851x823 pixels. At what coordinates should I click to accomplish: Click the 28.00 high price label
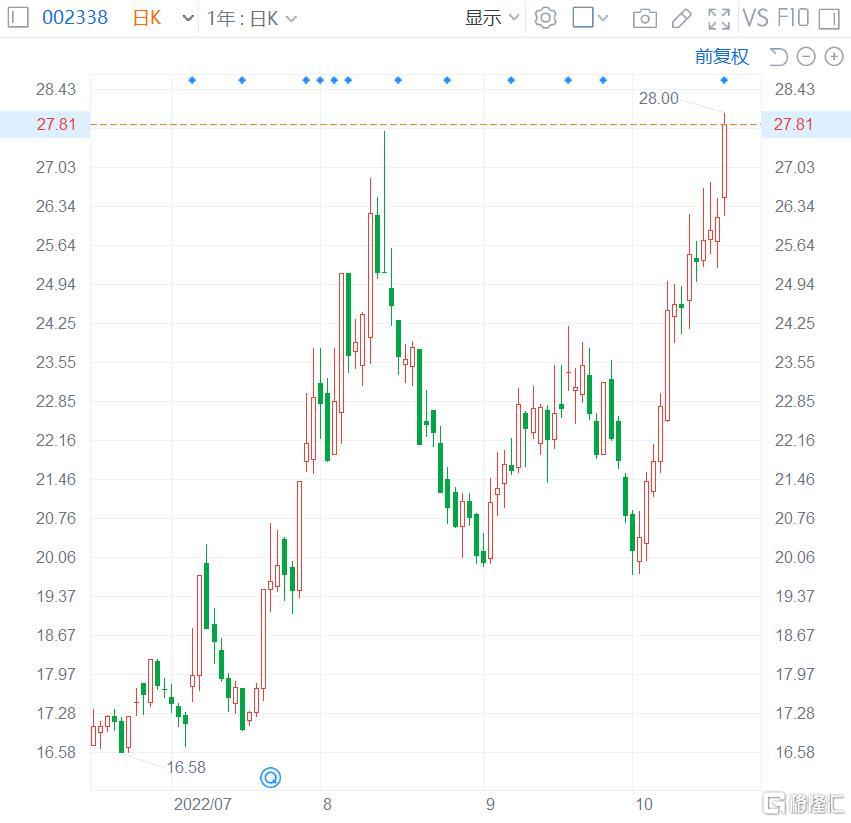pos(658,98)
